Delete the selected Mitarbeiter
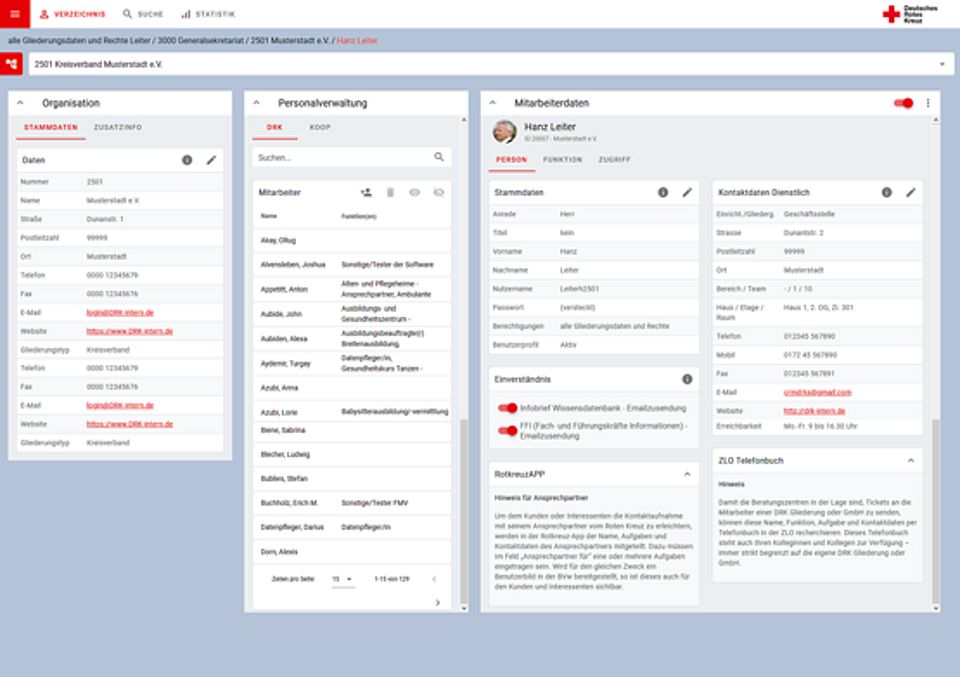The height and width of the screenshot is (677, 960). pyautogui.click(x=390, y=192)
